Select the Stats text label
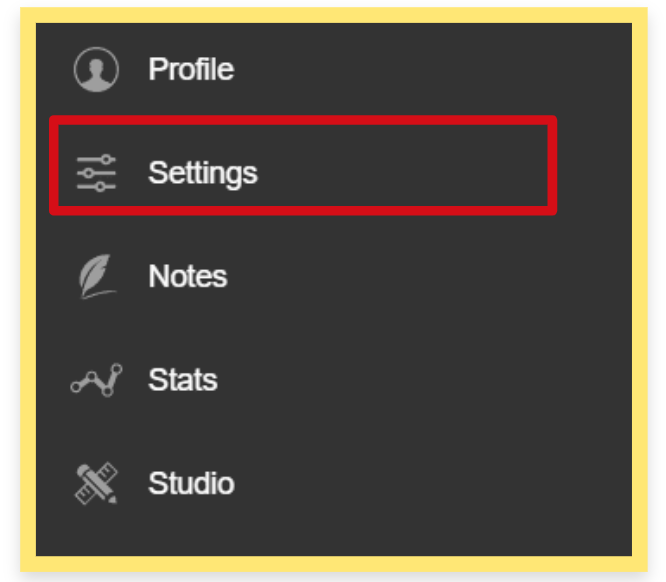Screen dimensions: 666x582 coord(182,381)
